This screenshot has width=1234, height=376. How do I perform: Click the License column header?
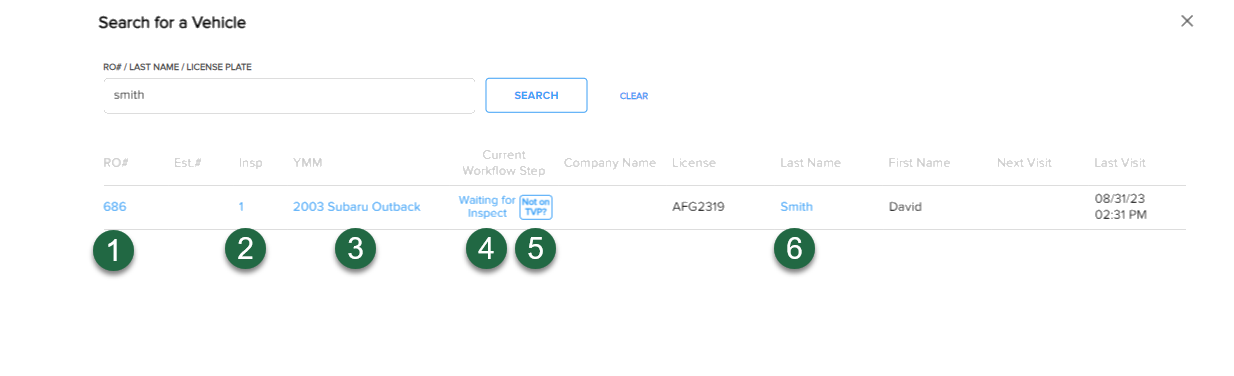click(x=694, y=163)
